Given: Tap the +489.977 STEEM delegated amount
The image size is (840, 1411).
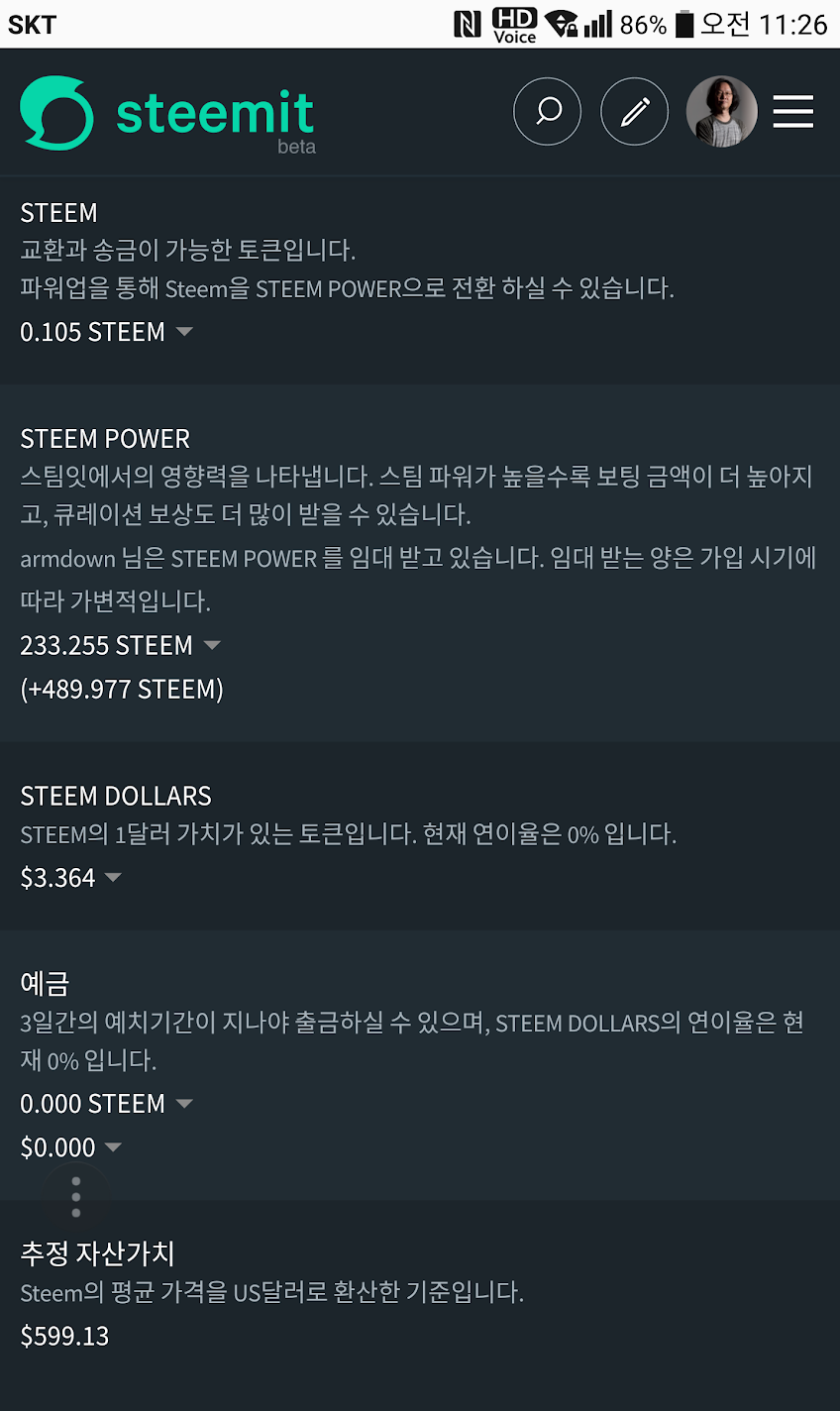Looking at the screenshot, I should [122, 690].
